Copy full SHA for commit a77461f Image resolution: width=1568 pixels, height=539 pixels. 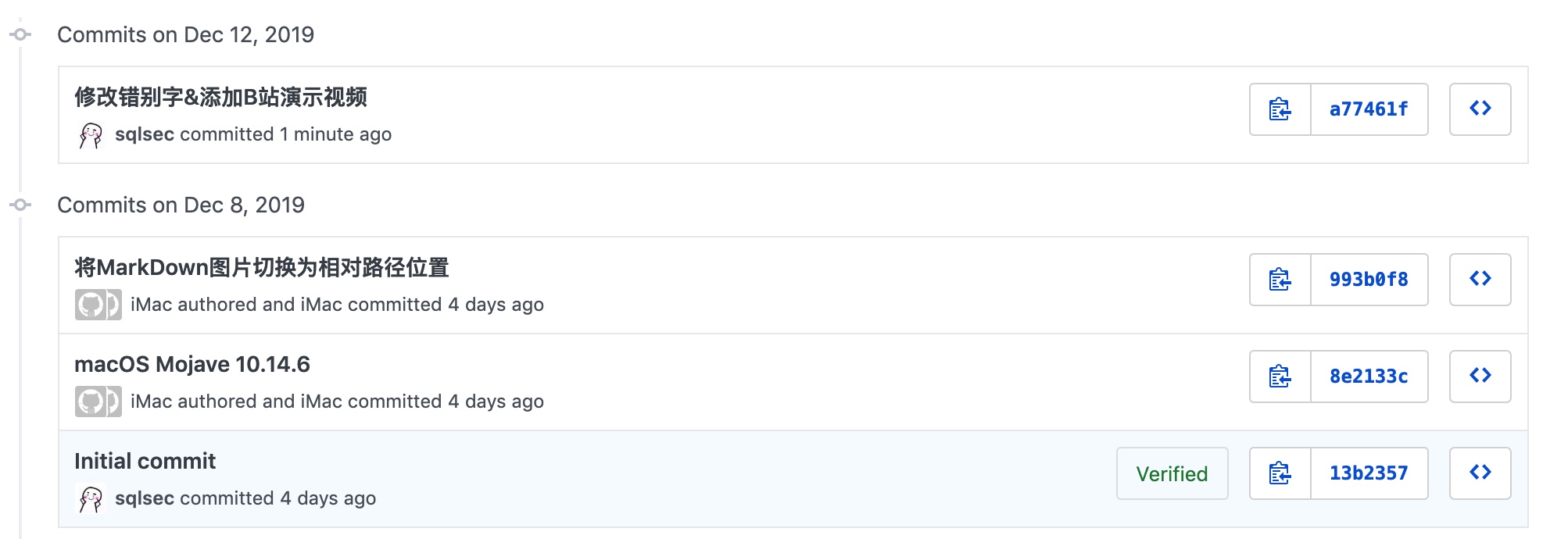click(x=1280, y=109)
